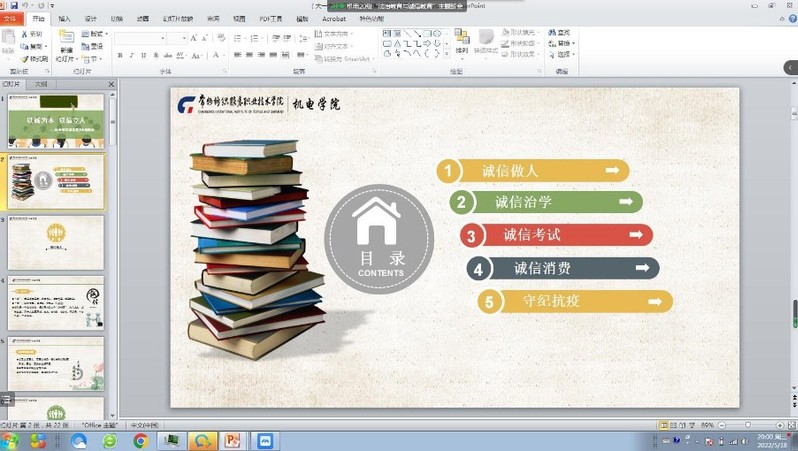Open the font color dropdown arrow
The image size is (798, 451).
point(224,55)
